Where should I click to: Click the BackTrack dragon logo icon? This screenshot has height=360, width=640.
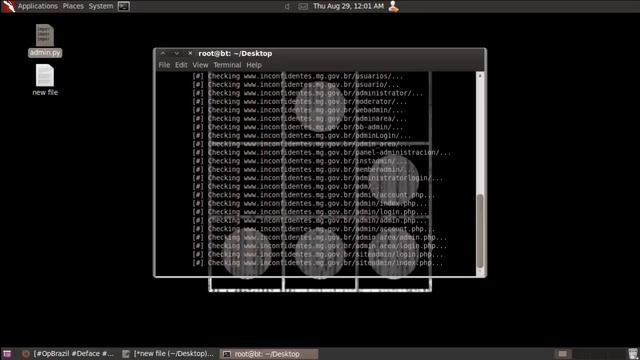click(x=8, y=6)
